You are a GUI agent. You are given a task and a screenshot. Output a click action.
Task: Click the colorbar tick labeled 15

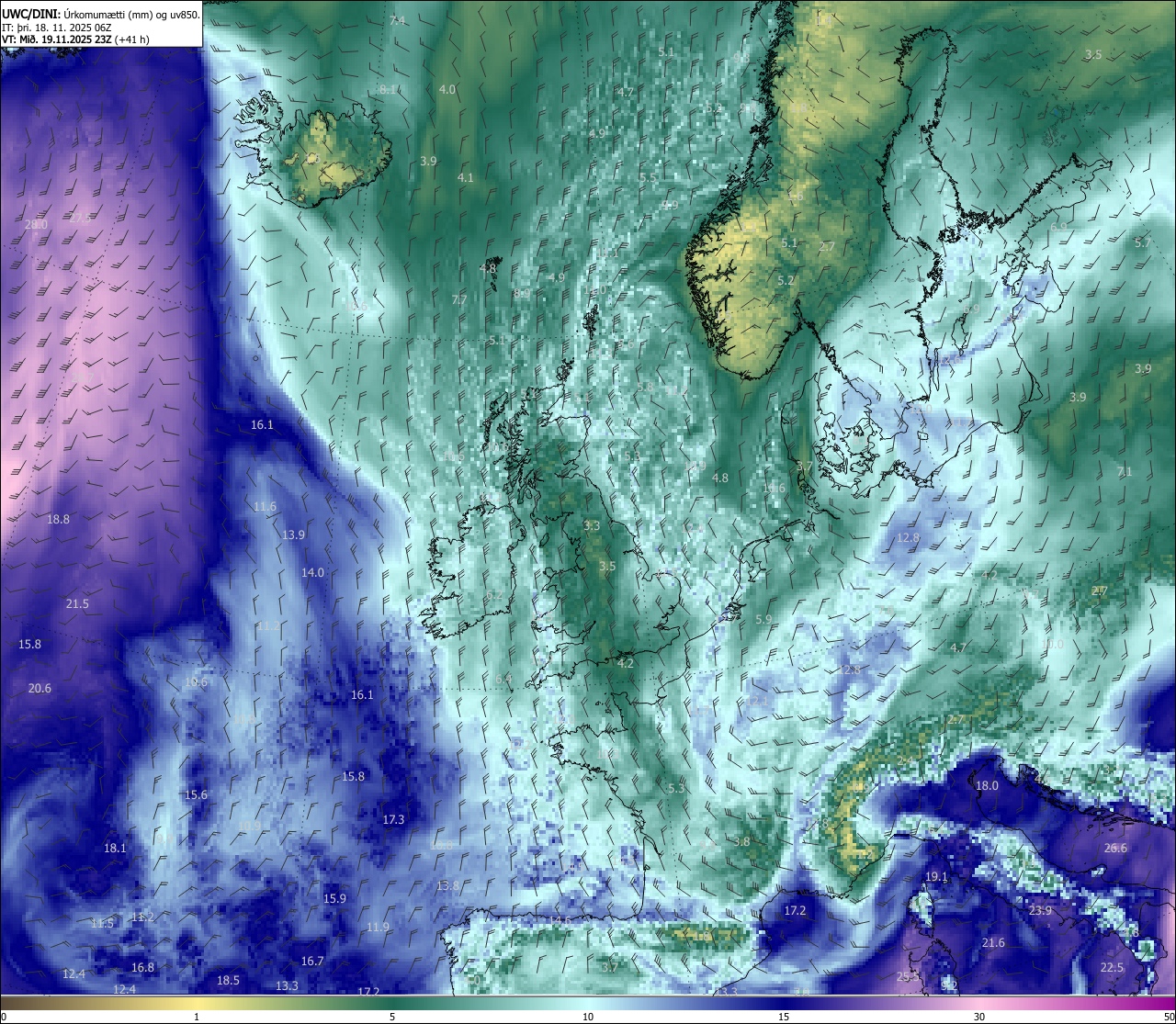click(784, 1017)
